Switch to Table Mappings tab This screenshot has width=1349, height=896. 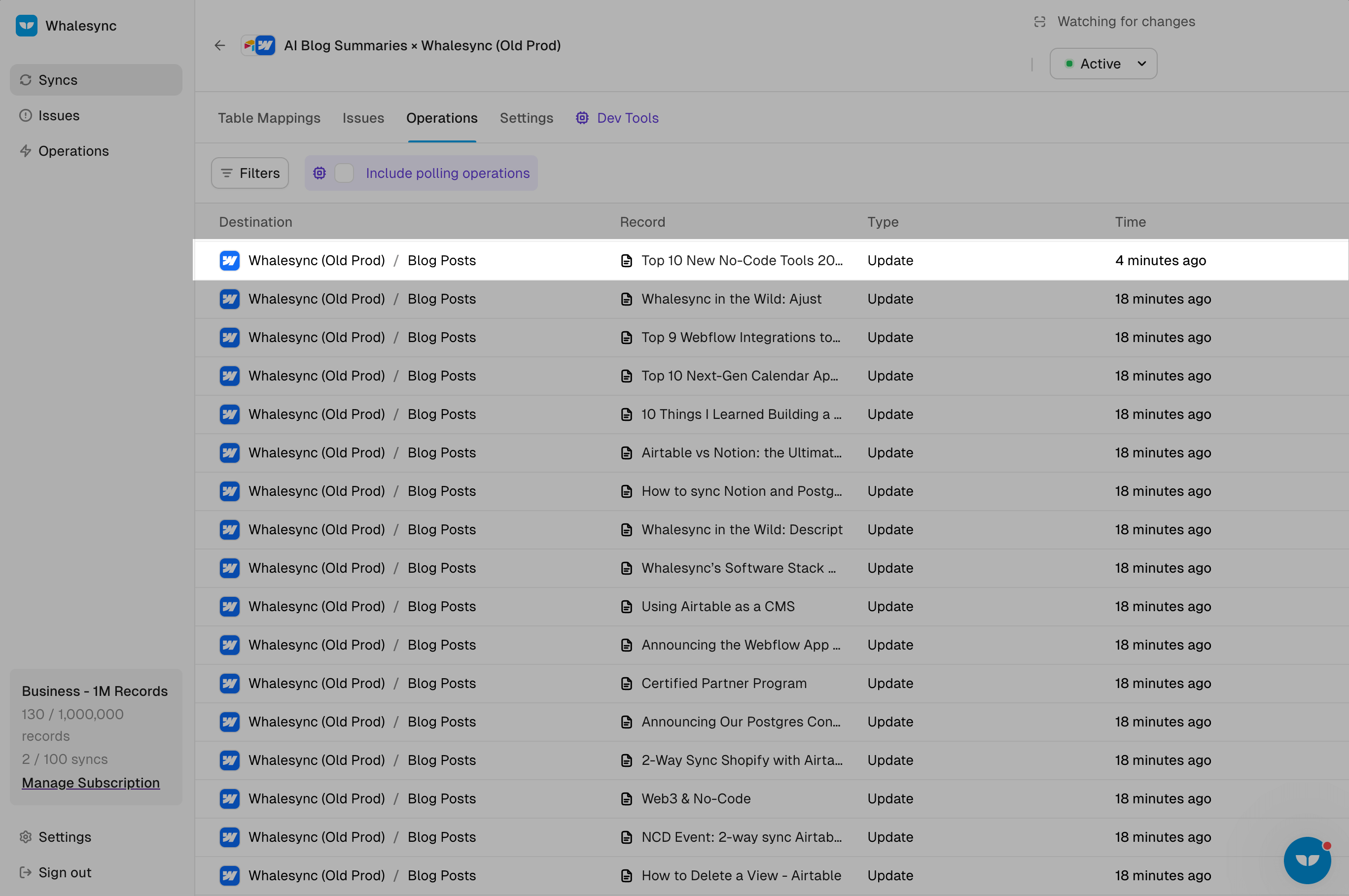(269, 118)
